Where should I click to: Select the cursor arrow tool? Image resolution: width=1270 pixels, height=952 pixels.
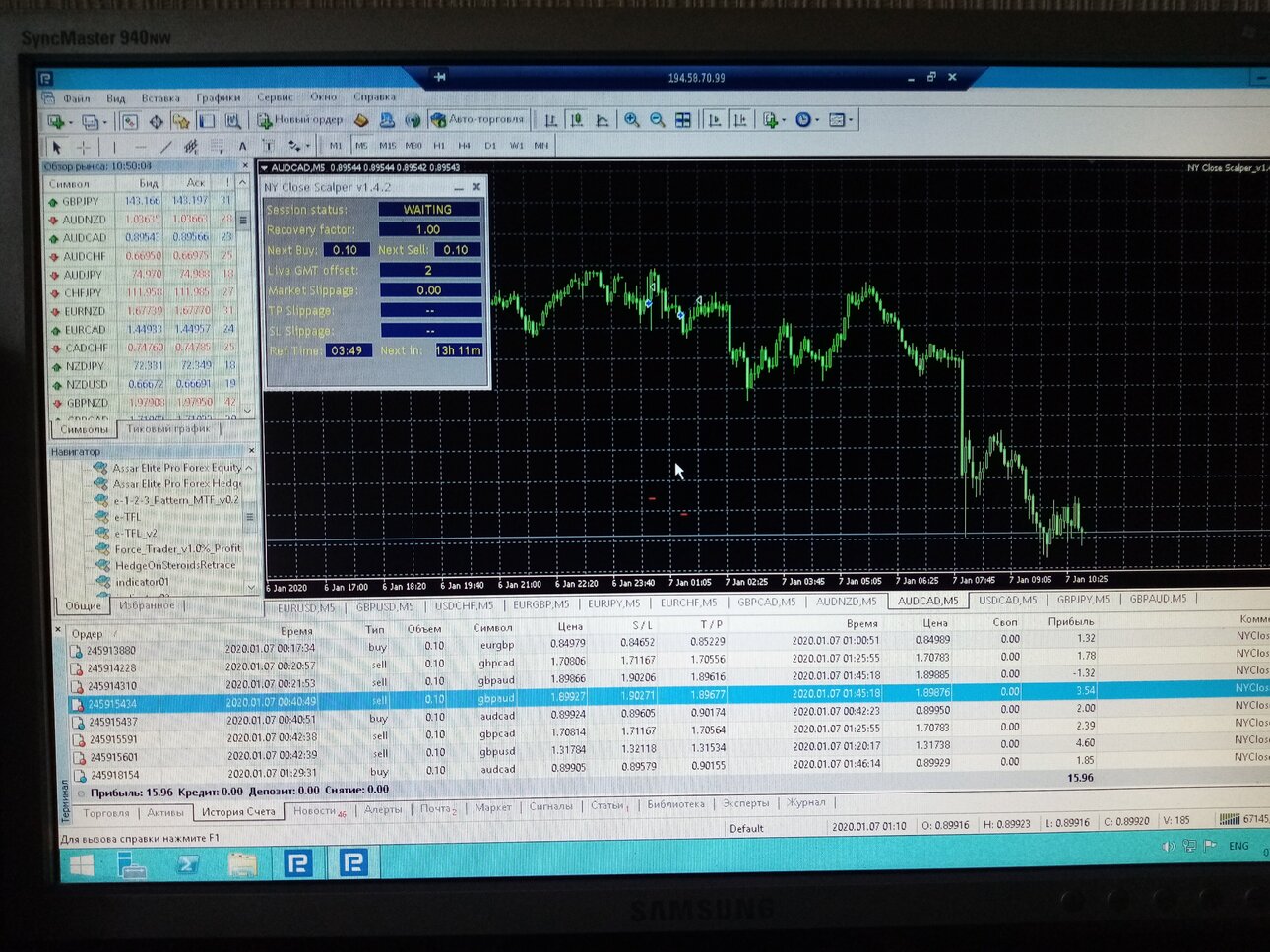click(x=57, y=147)
